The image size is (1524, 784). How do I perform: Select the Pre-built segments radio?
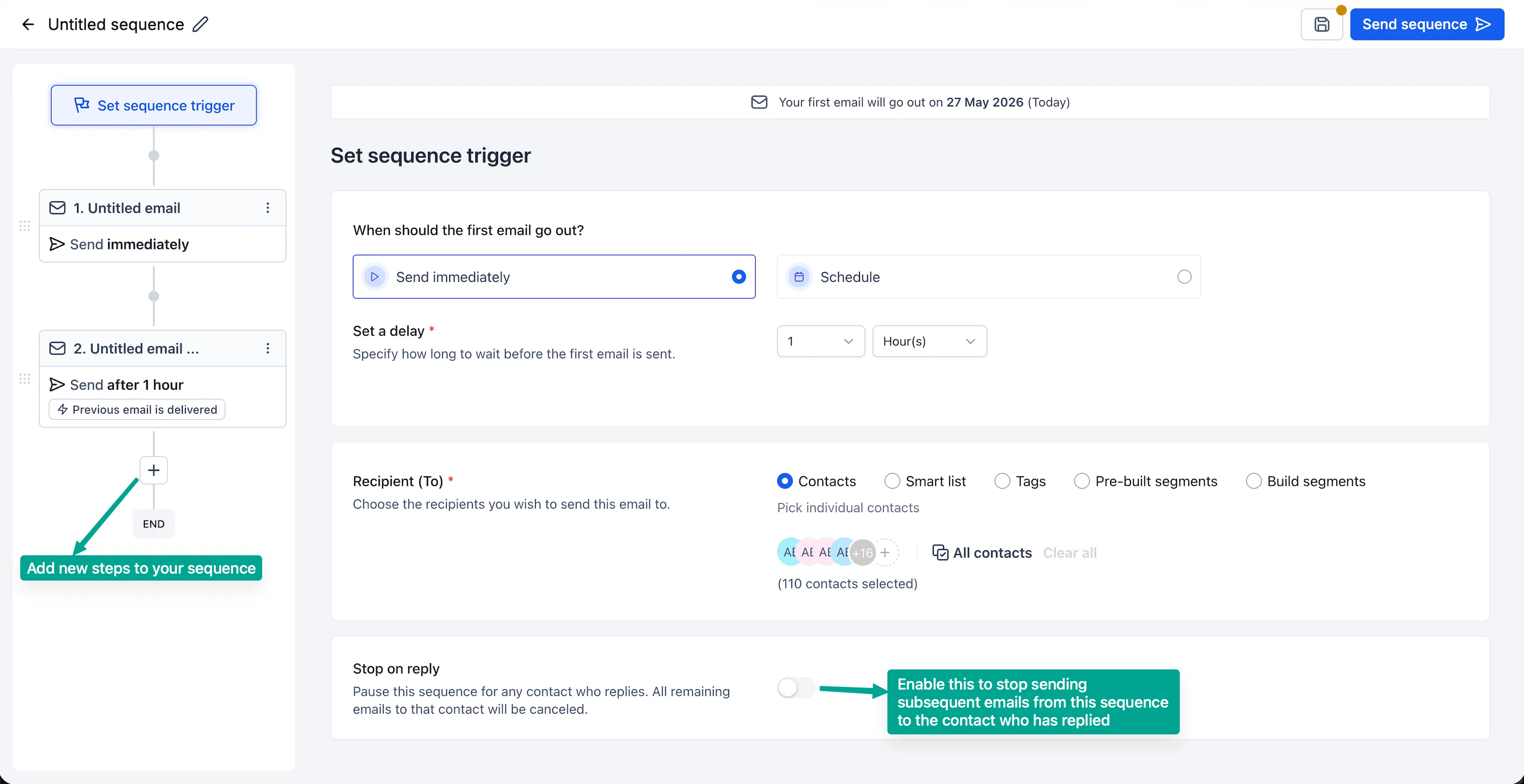(x=1081, y=481)
